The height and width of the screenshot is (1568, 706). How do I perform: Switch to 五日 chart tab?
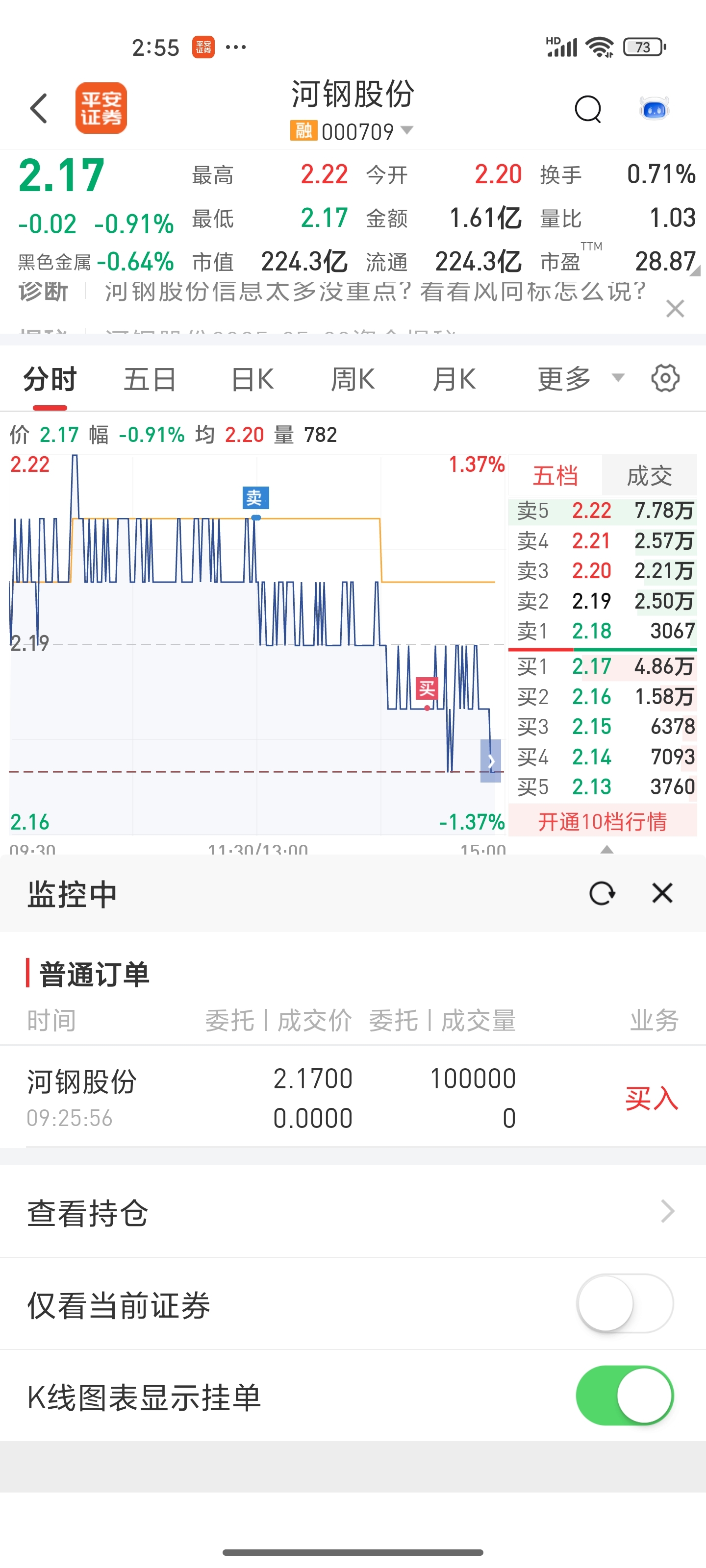[x=150, y=379]
